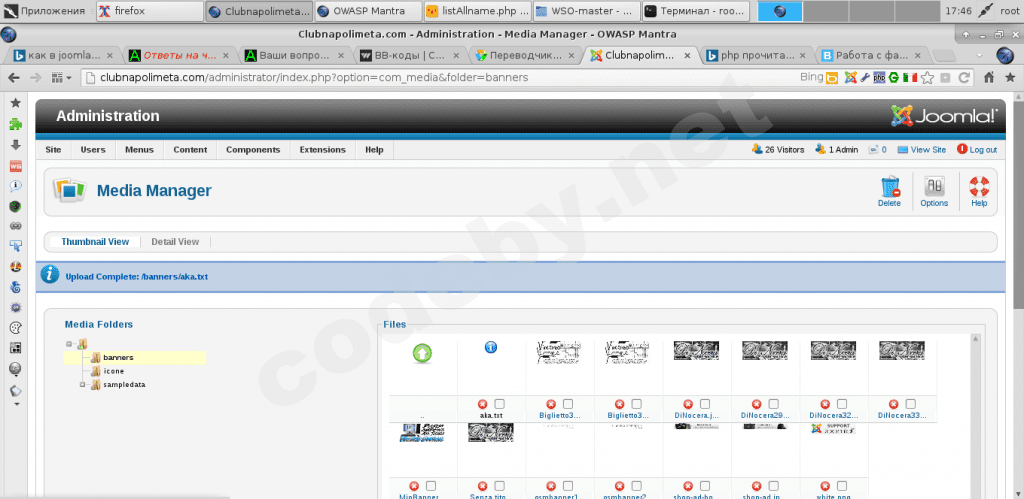
Task: Tick the checkbox for DiNocera29...
Action: pos(773,404)
